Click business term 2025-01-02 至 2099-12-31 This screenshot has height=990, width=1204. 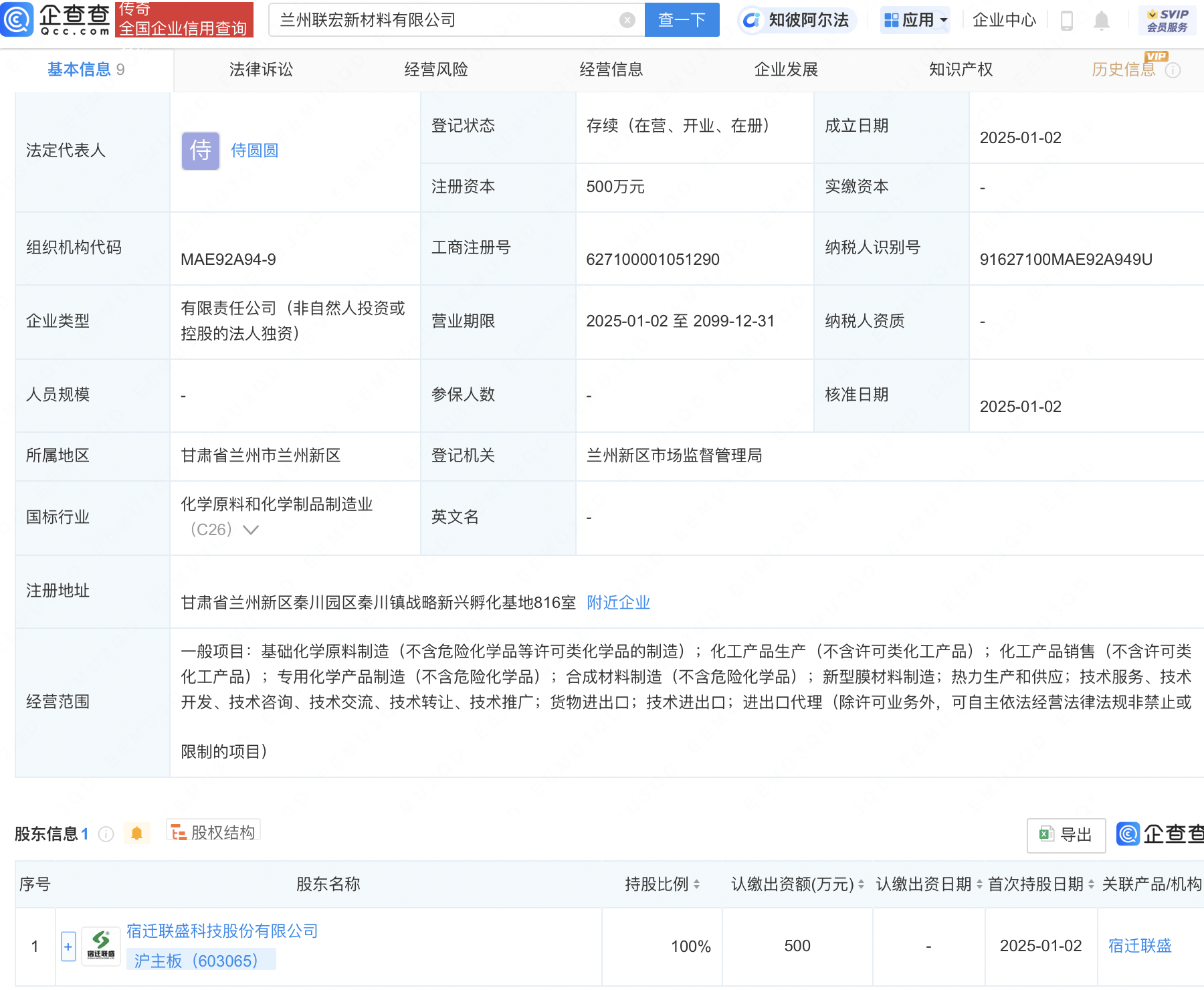pyautogui.click(x=680, y=322)
